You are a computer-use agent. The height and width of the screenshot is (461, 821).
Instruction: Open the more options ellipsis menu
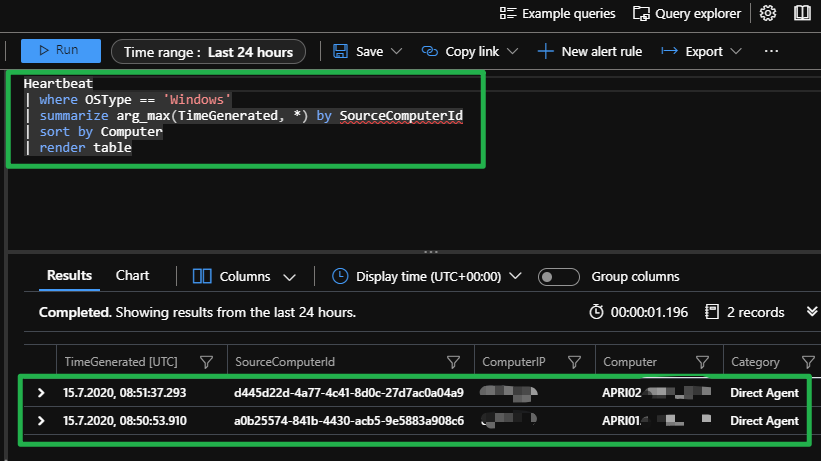771,51
